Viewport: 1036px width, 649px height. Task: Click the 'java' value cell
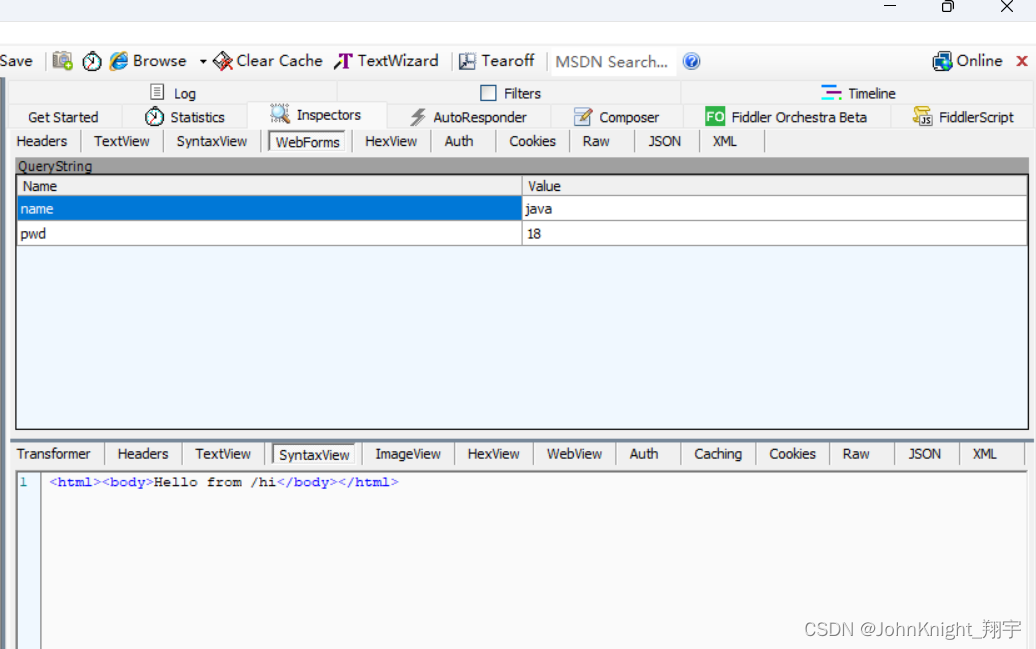(774, 209)
